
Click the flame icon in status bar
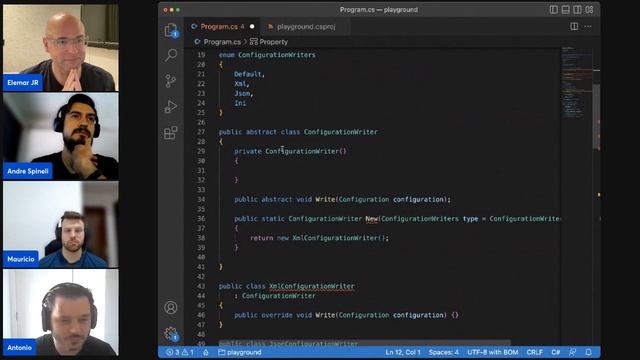click(206, 352)
